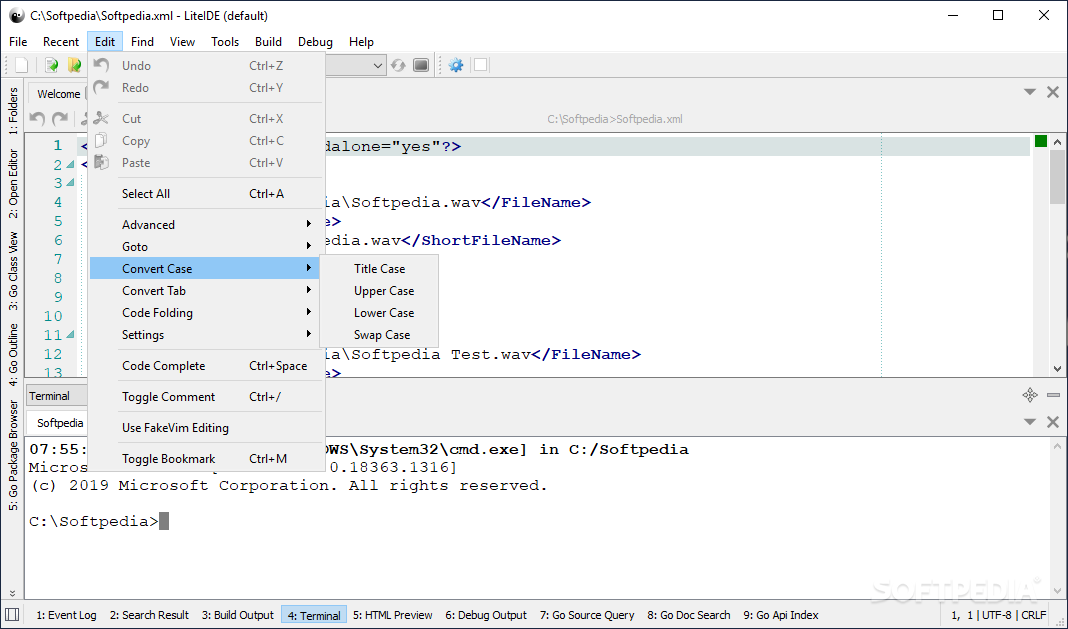Click the terminal panel move icon

1030,395
